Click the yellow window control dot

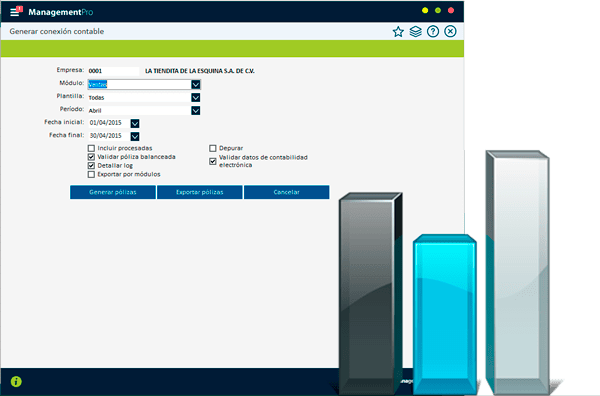(425, 10)
